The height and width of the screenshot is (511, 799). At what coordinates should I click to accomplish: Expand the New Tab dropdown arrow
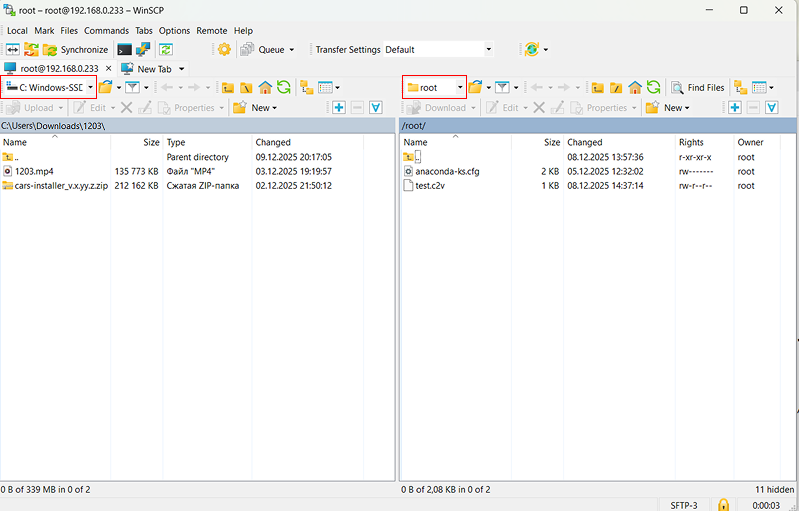point(181,69)
